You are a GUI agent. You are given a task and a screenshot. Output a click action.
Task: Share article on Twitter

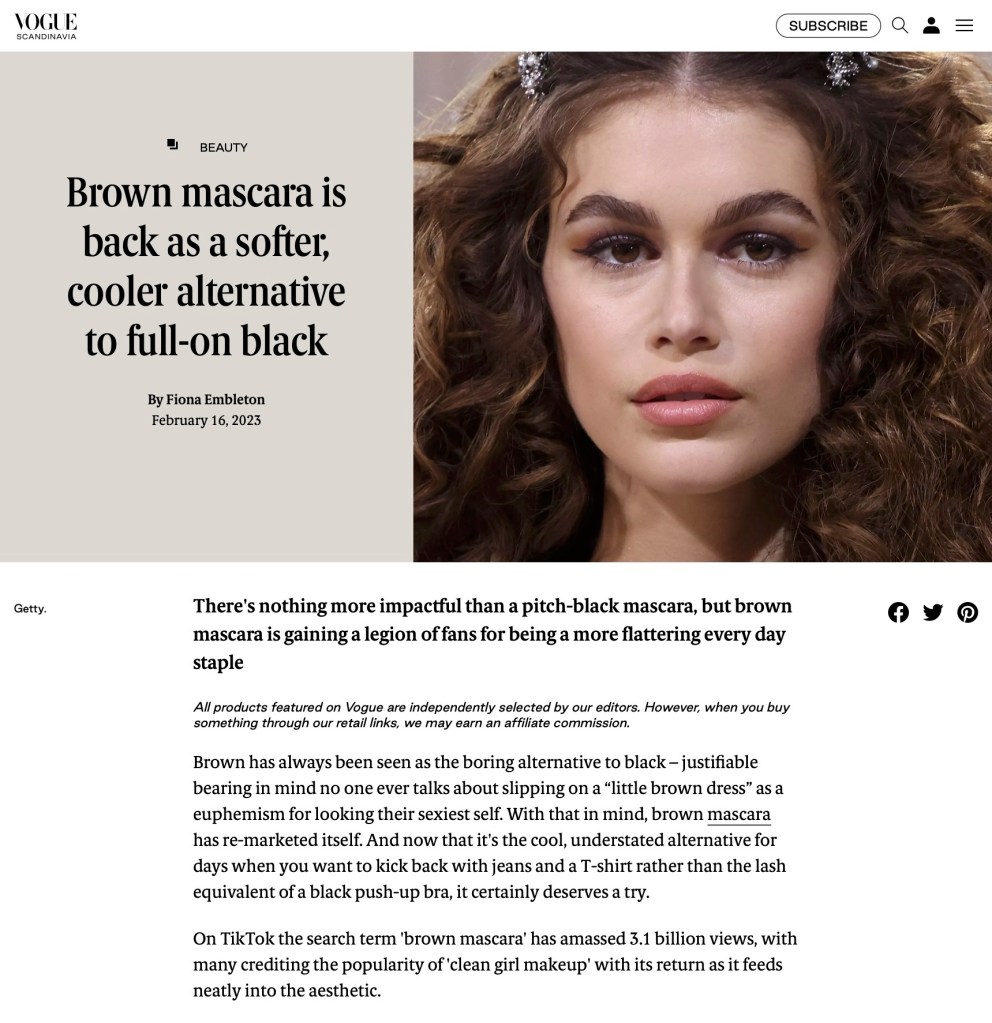(933, 612)
